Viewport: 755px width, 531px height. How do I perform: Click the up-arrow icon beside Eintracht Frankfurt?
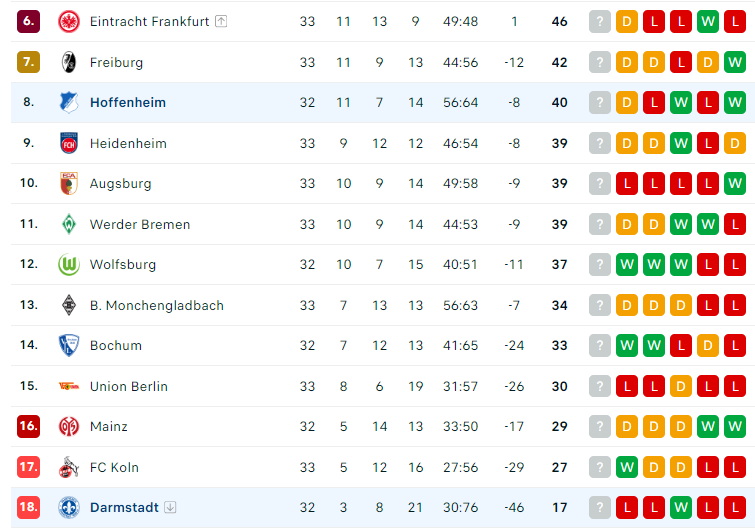[x=221, y=21]
